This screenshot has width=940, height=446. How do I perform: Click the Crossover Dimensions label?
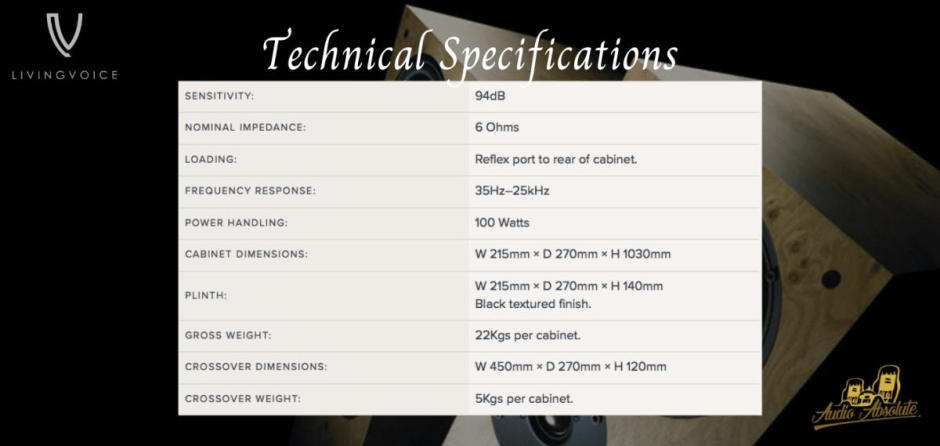click(x=256, y=367)
